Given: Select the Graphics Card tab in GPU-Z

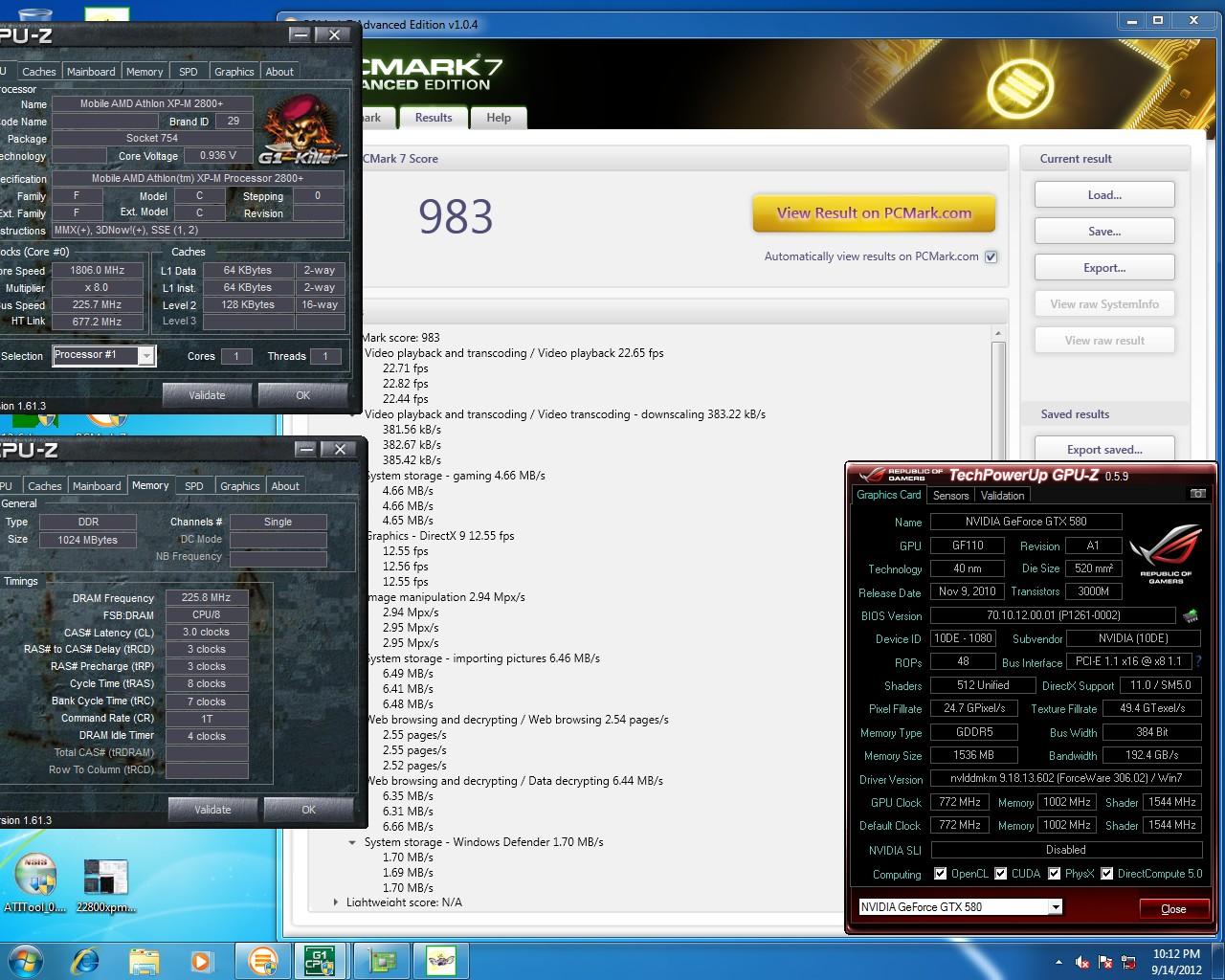Looking at the screenshot, I should tap(888, 495).
